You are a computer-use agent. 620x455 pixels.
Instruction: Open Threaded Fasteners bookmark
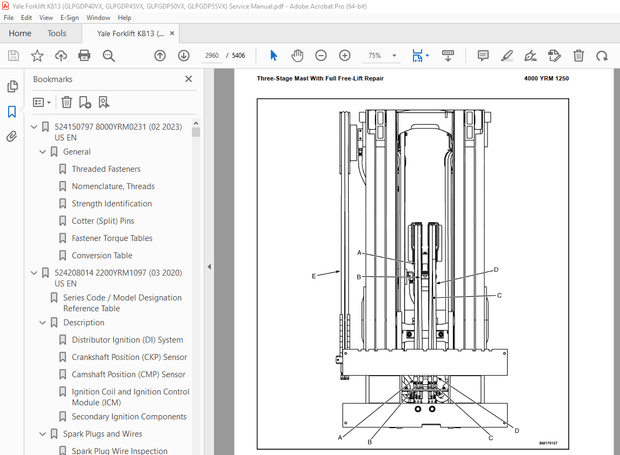(106, 169)
